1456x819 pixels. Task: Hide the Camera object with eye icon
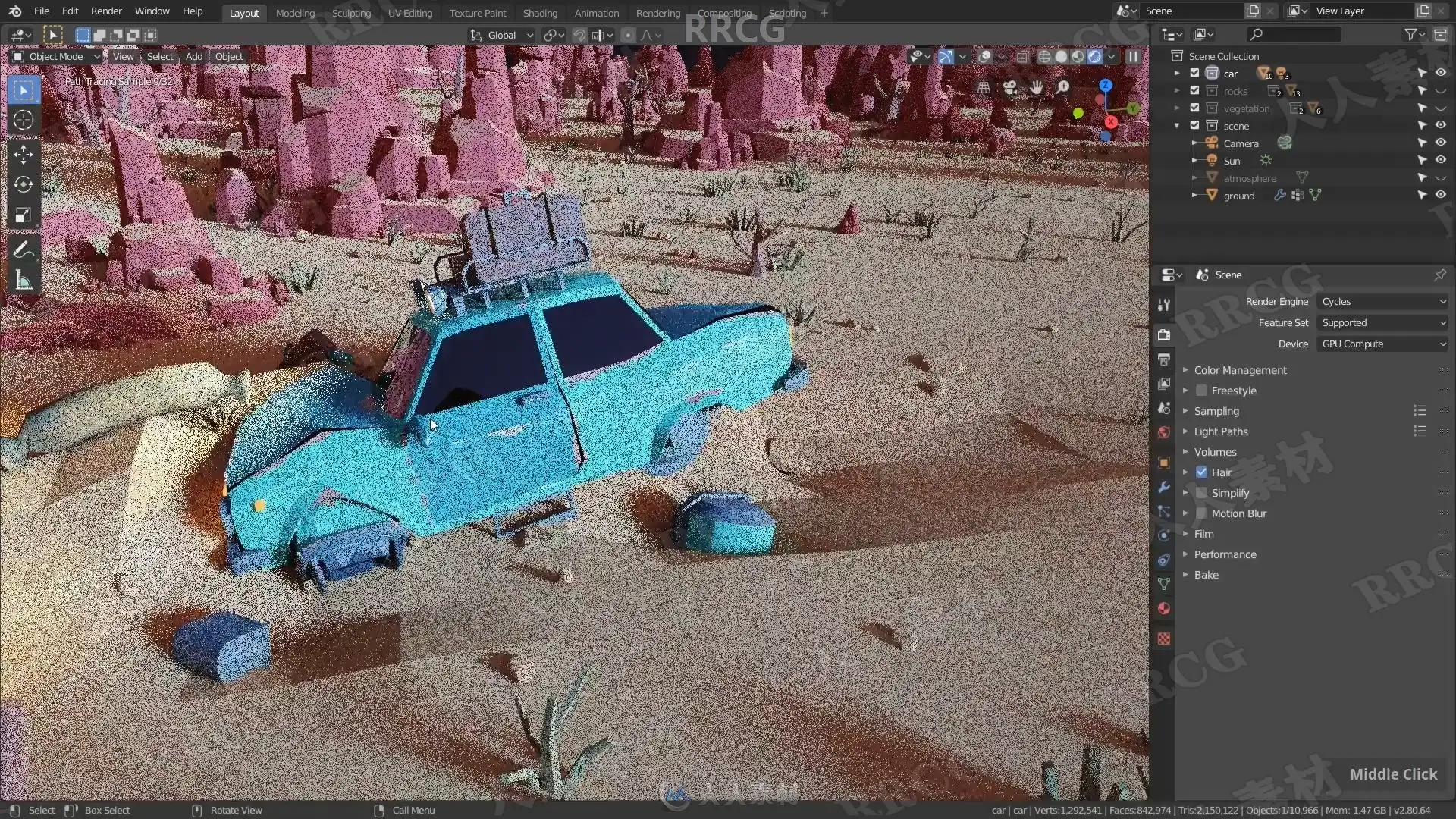[1440, 143]
